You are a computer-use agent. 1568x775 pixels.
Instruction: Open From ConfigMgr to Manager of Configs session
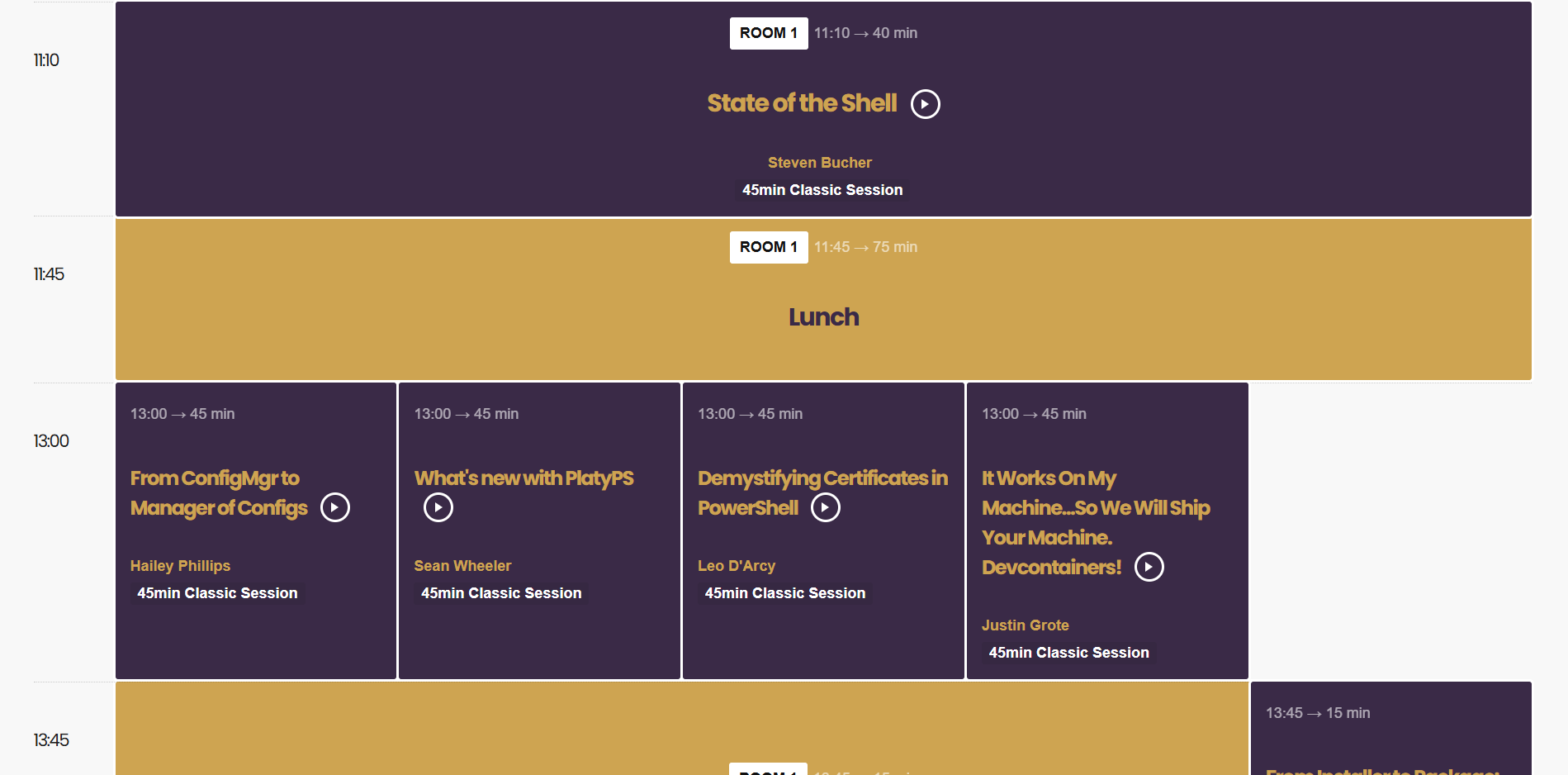point(219,493)
